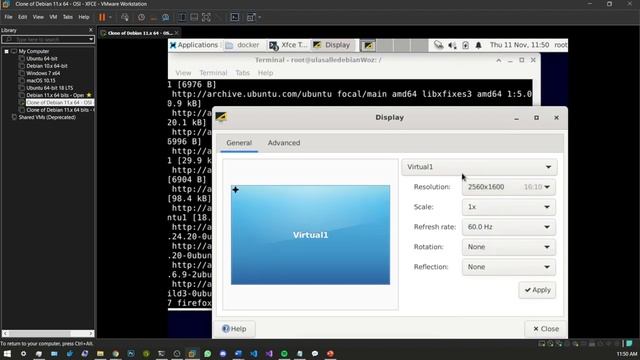Enter full screen mode icon
This screenshot has height=360, width=640.
[207, 17]
